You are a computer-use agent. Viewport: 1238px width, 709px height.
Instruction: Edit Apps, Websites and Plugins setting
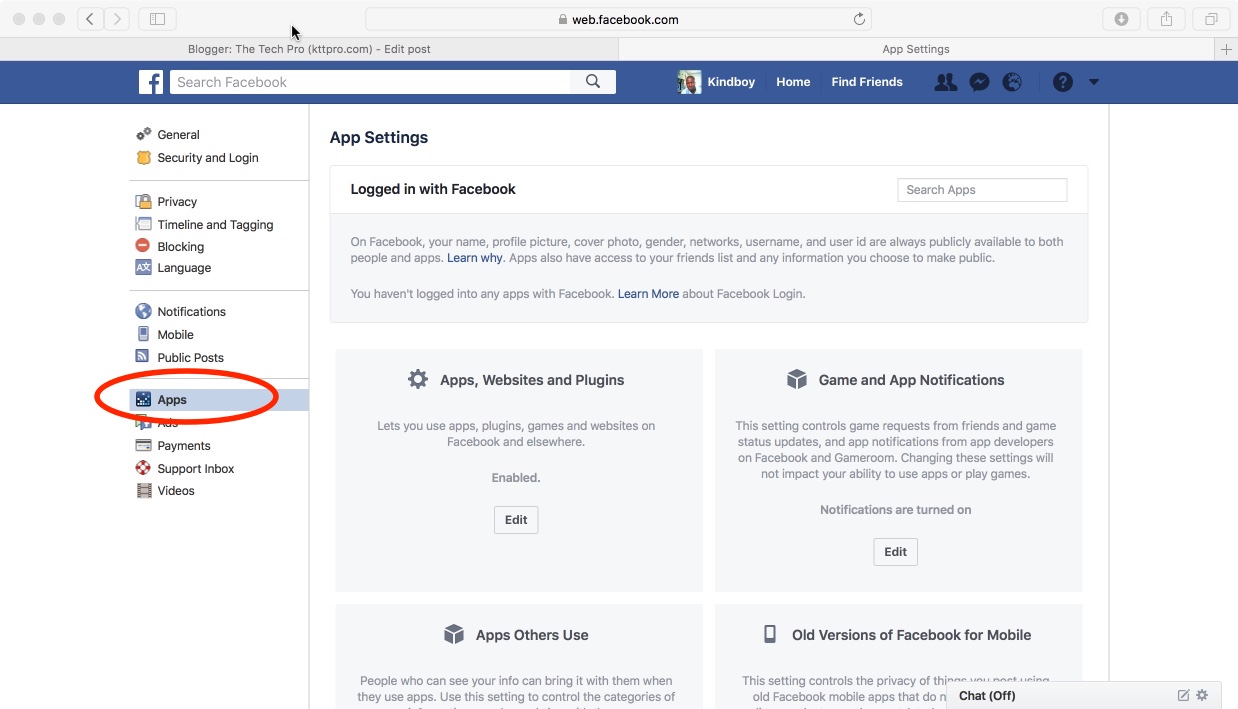516,520
